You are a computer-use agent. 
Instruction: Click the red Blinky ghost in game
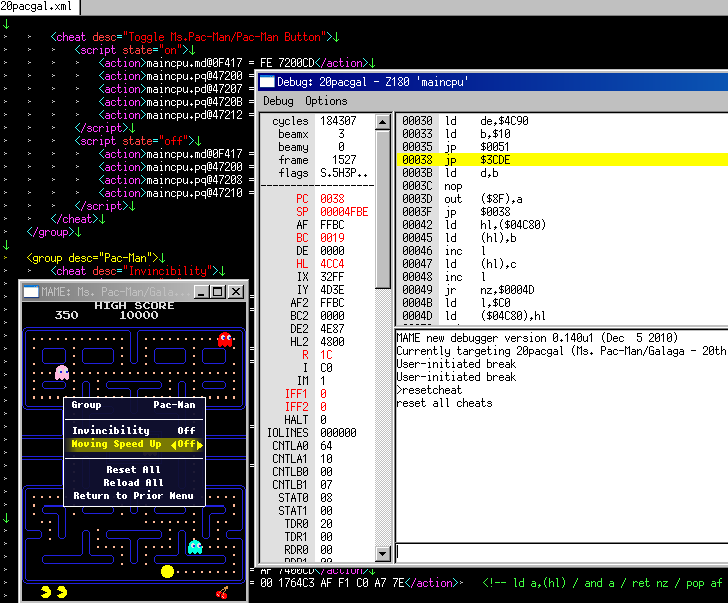225,339
